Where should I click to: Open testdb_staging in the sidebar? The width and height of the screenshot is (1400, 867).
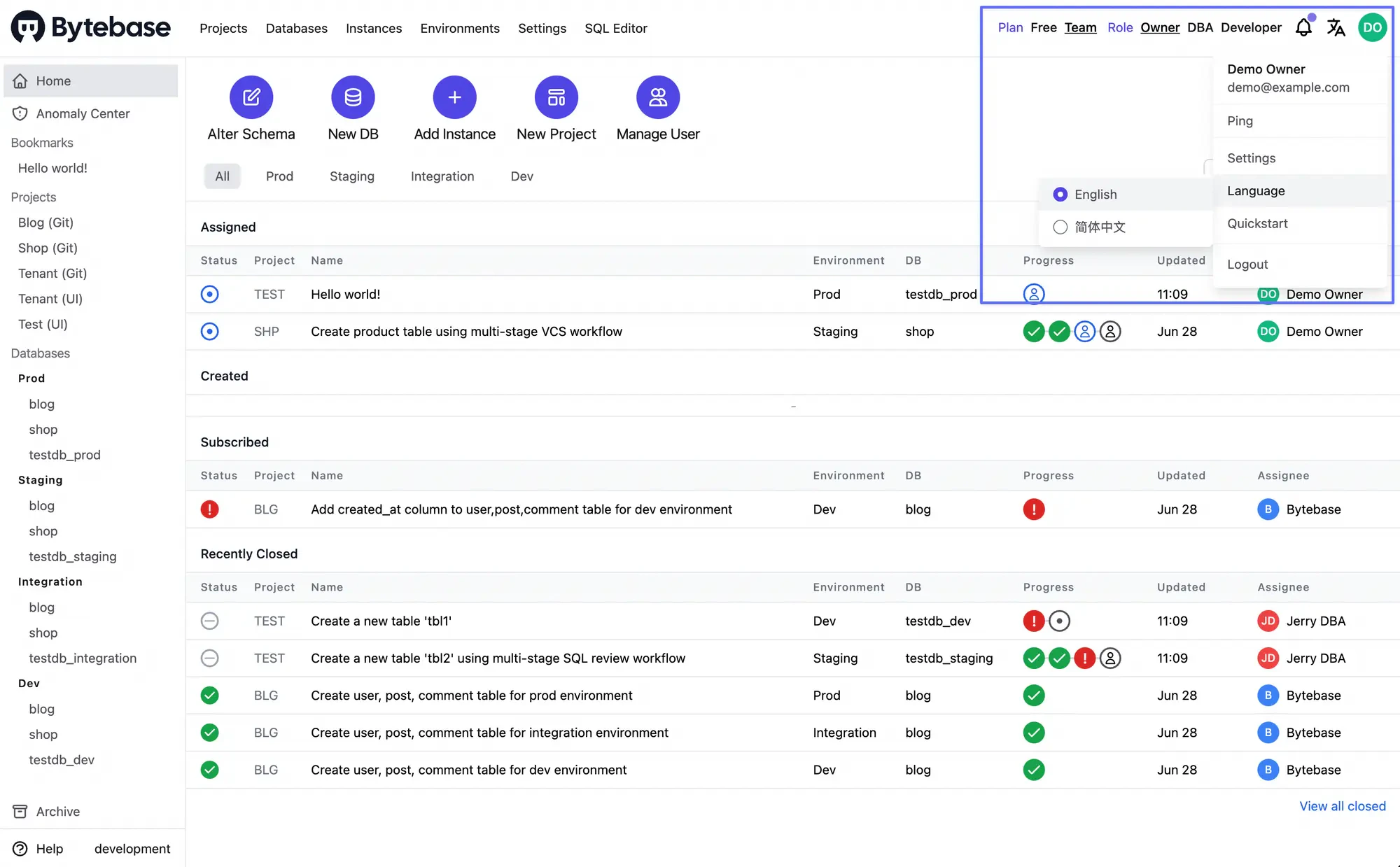click(x=73, y=556)
